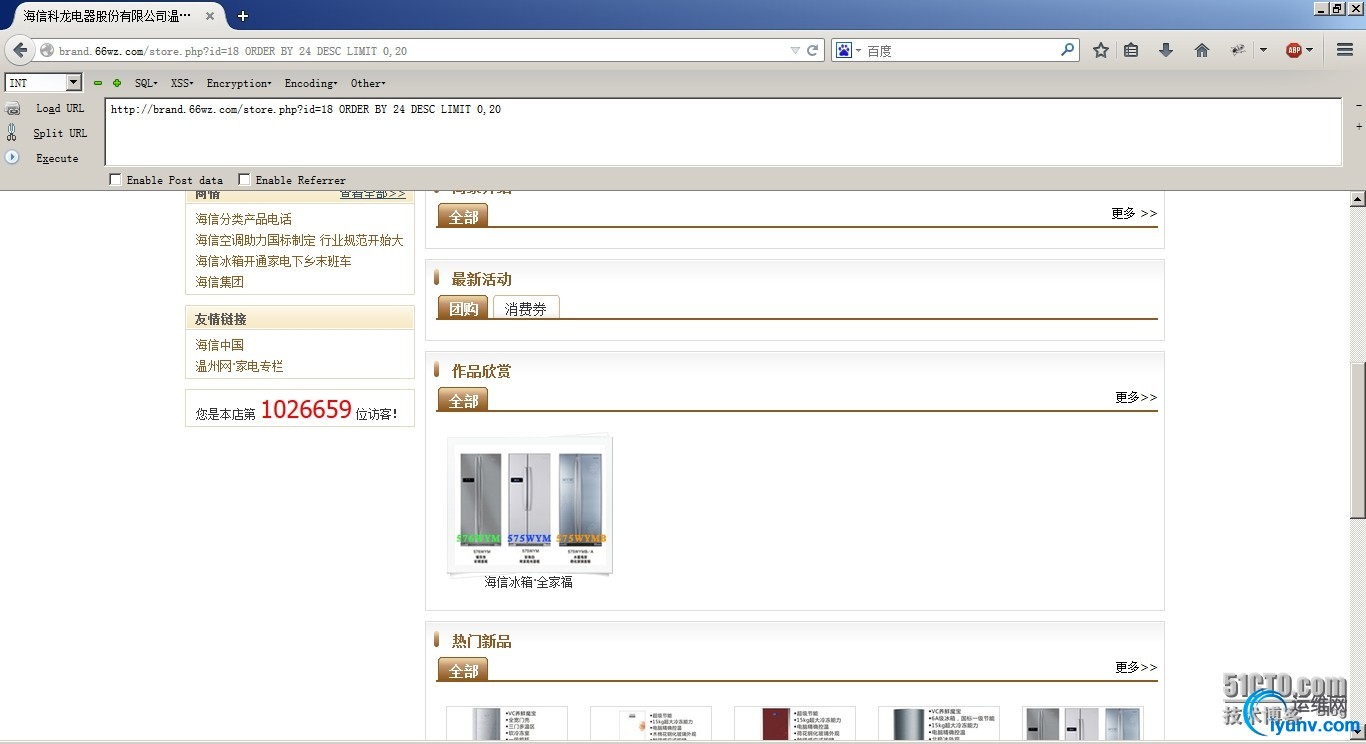
Task: Select the 团购 tab
Action: coord(463,308)
